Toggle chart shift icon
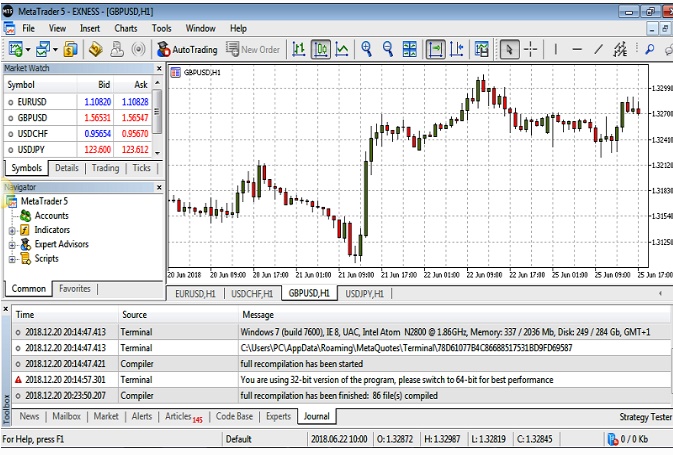 coord(457,49)
